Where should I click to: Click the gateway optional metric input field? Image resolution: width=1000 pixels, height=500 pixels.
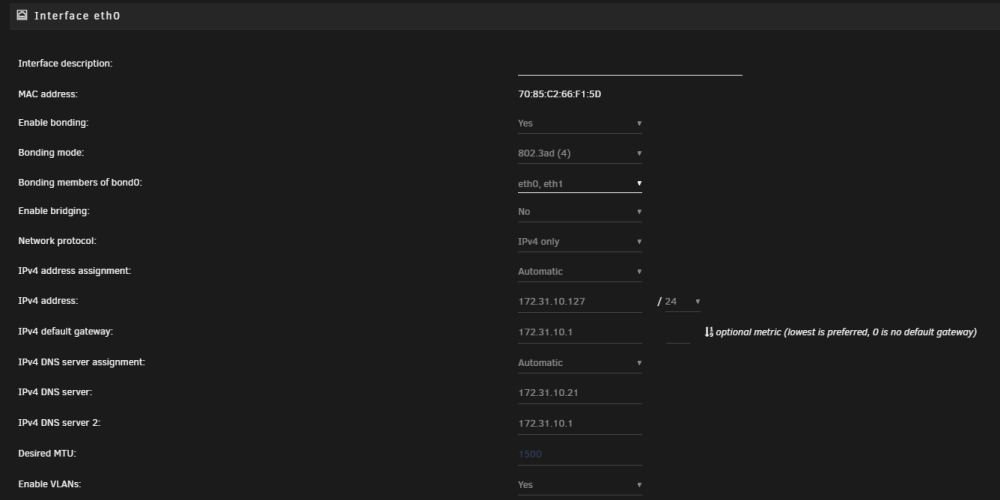pos(678,333)
